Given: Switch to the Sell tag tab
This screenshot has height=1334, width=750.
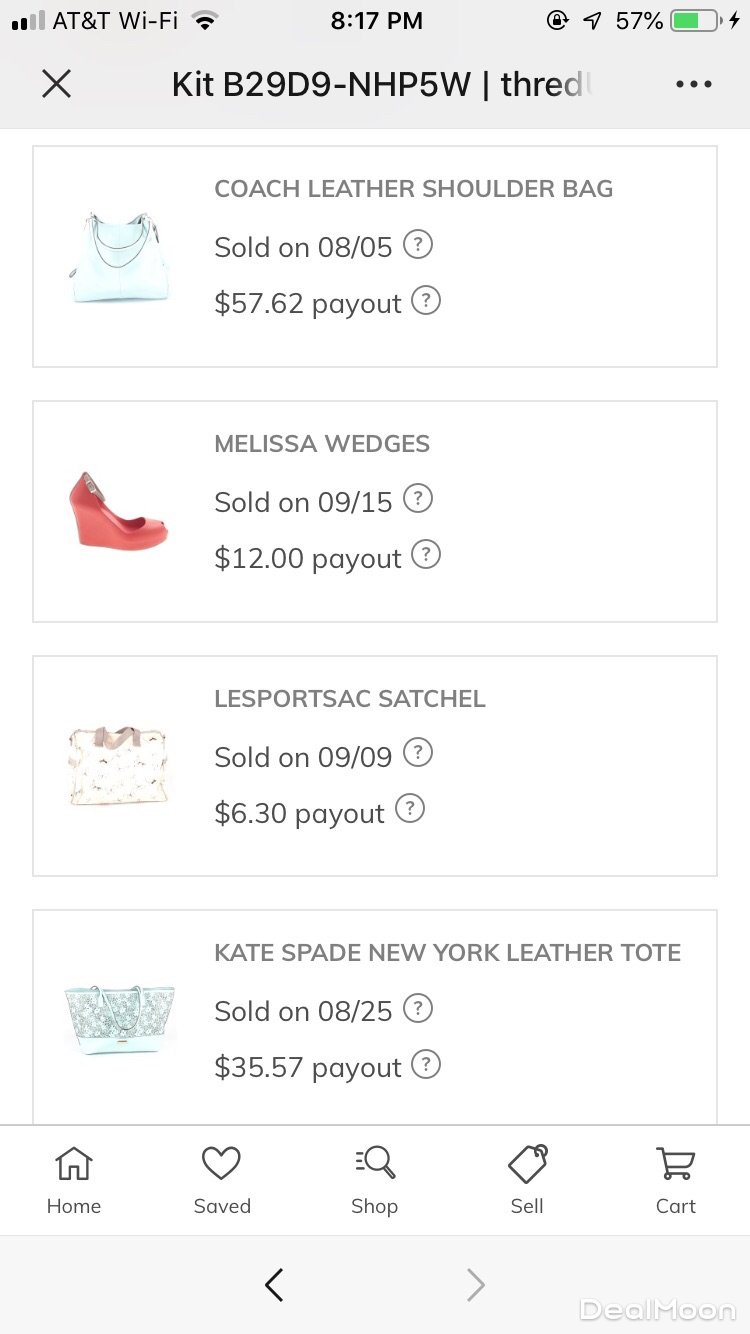Looking at the screenshot, I should [527, 1180].
